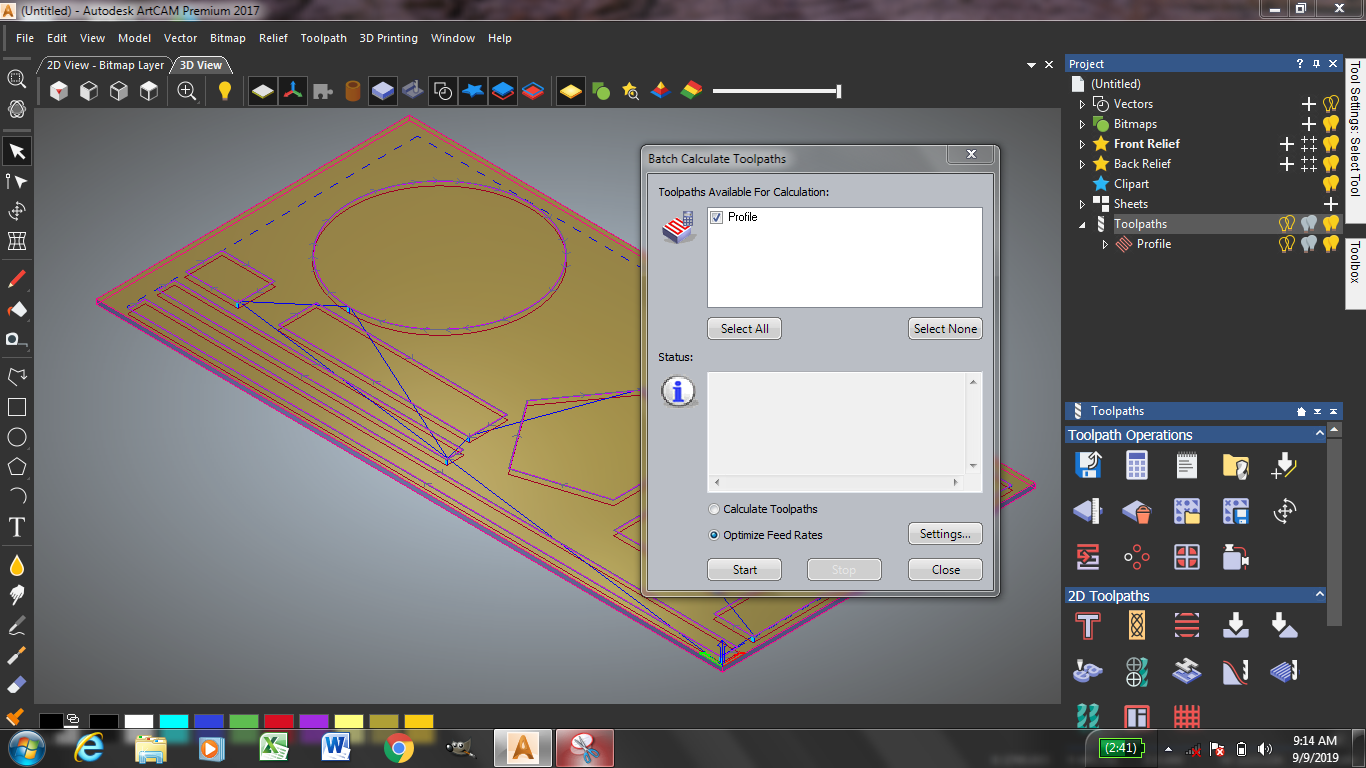Toggle Vectors visibility light bulb
The width and height of the screenshot is (1366, 768).
click(x=1331, y=104)
